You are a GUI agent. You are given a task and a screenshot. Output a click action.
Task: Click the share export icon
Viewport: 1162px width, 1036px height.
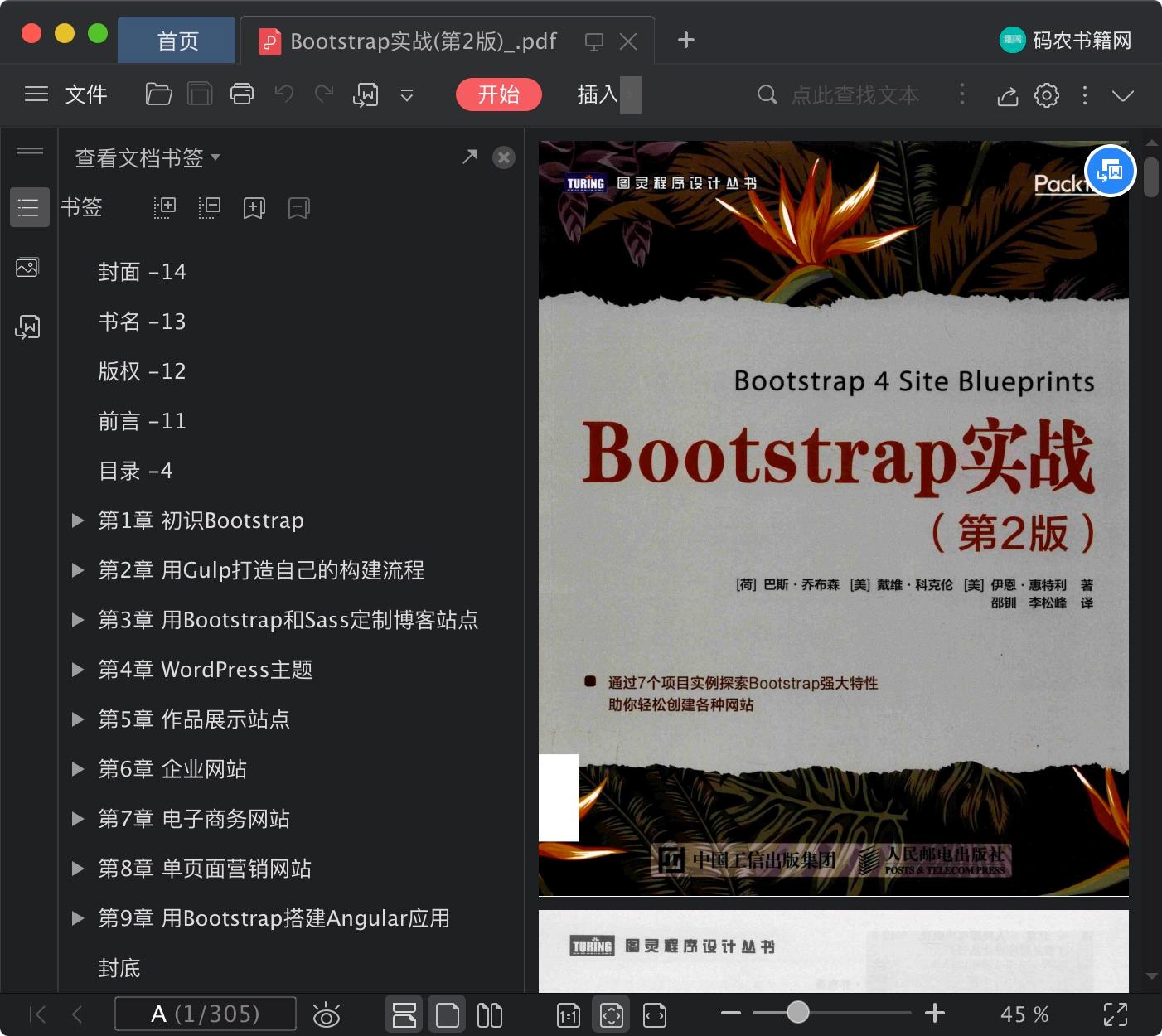pyautogui.click(x=1007, y=95)
